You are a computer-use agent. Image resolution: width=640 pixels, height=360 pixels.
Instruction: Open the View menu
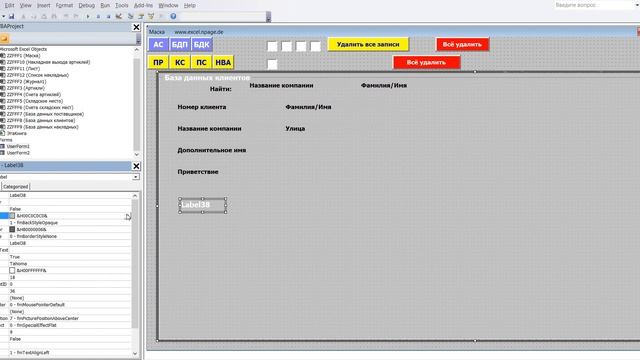(x=25, y=5)
